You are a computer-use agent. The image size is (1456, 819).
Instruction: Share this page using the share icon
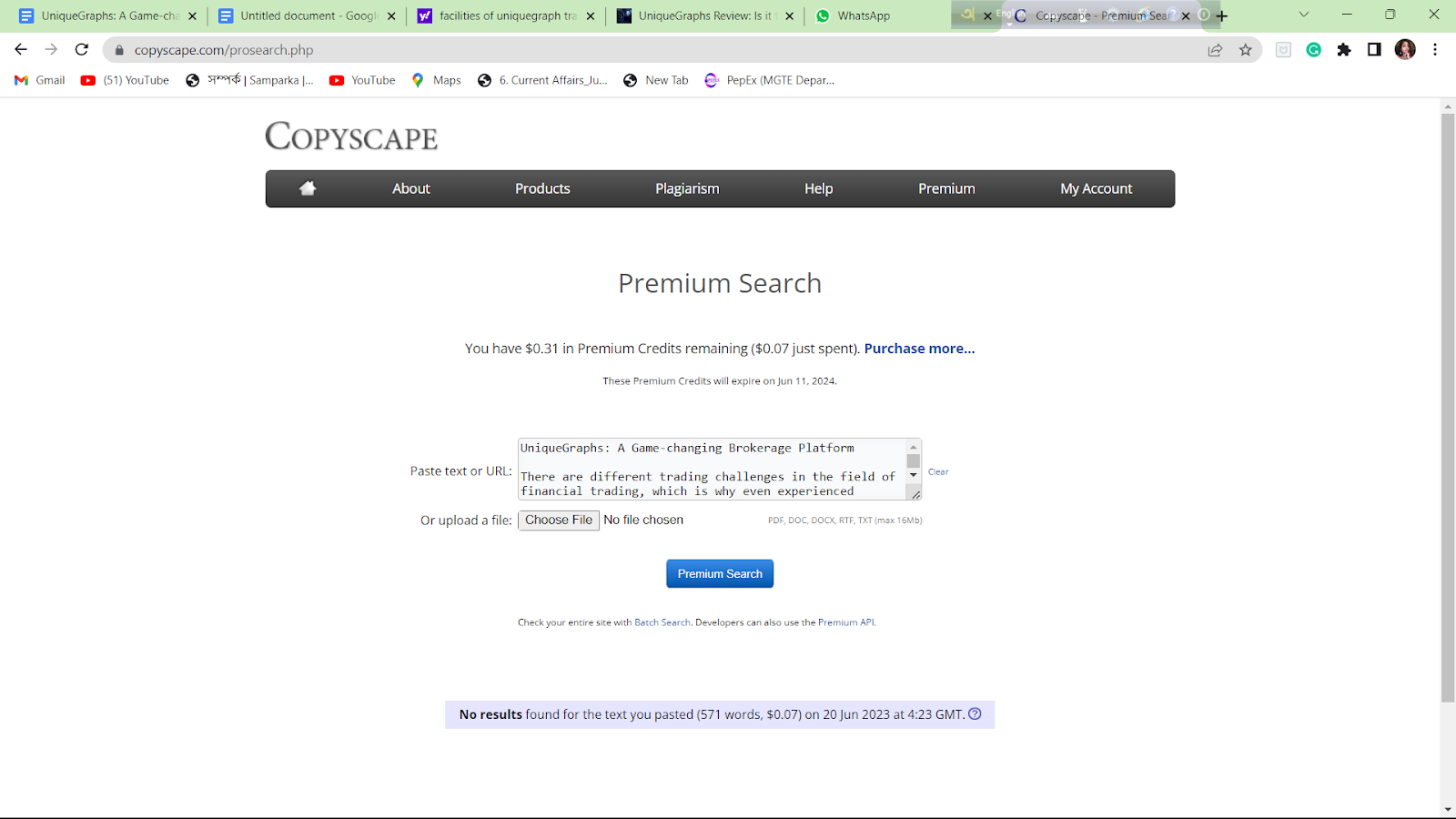[x=1215, y=50]
